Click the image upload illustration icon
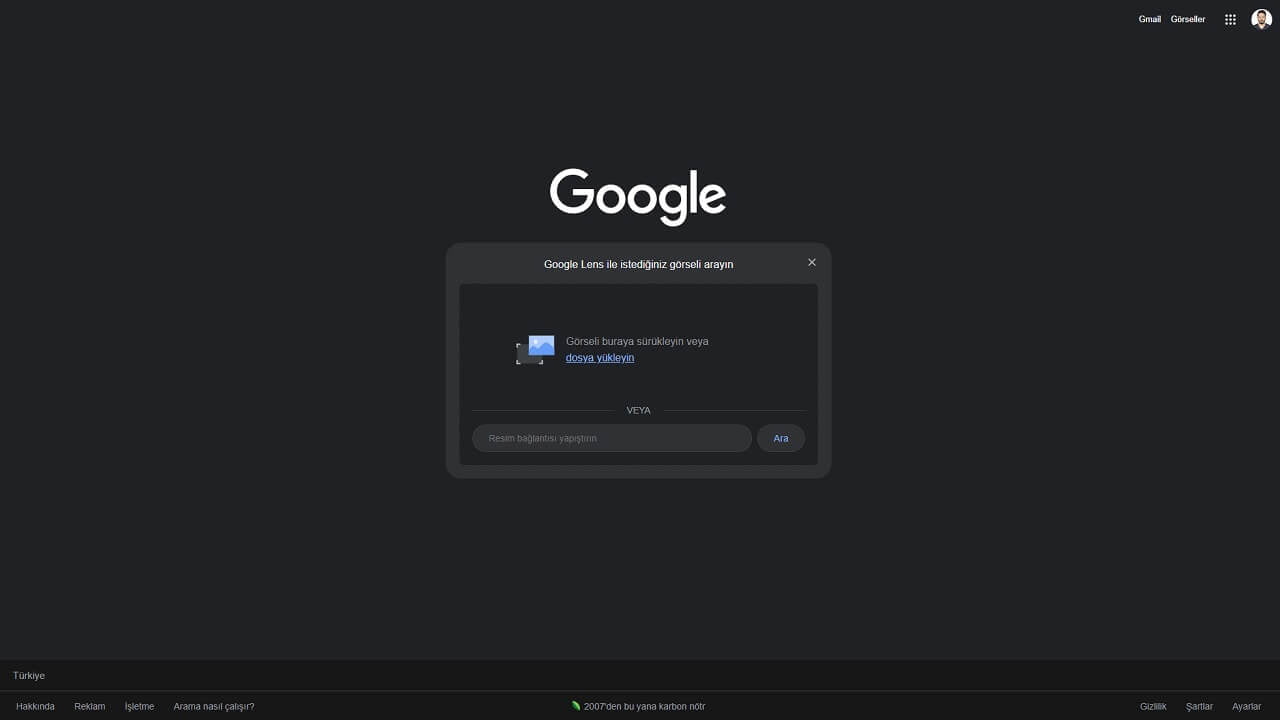Screen dimensions: 1280x720 [x=535, y=350]
